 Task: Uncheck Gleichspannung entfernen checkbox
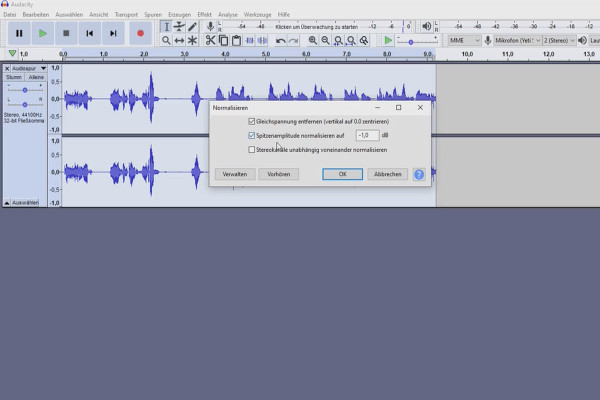coord(251,121)
